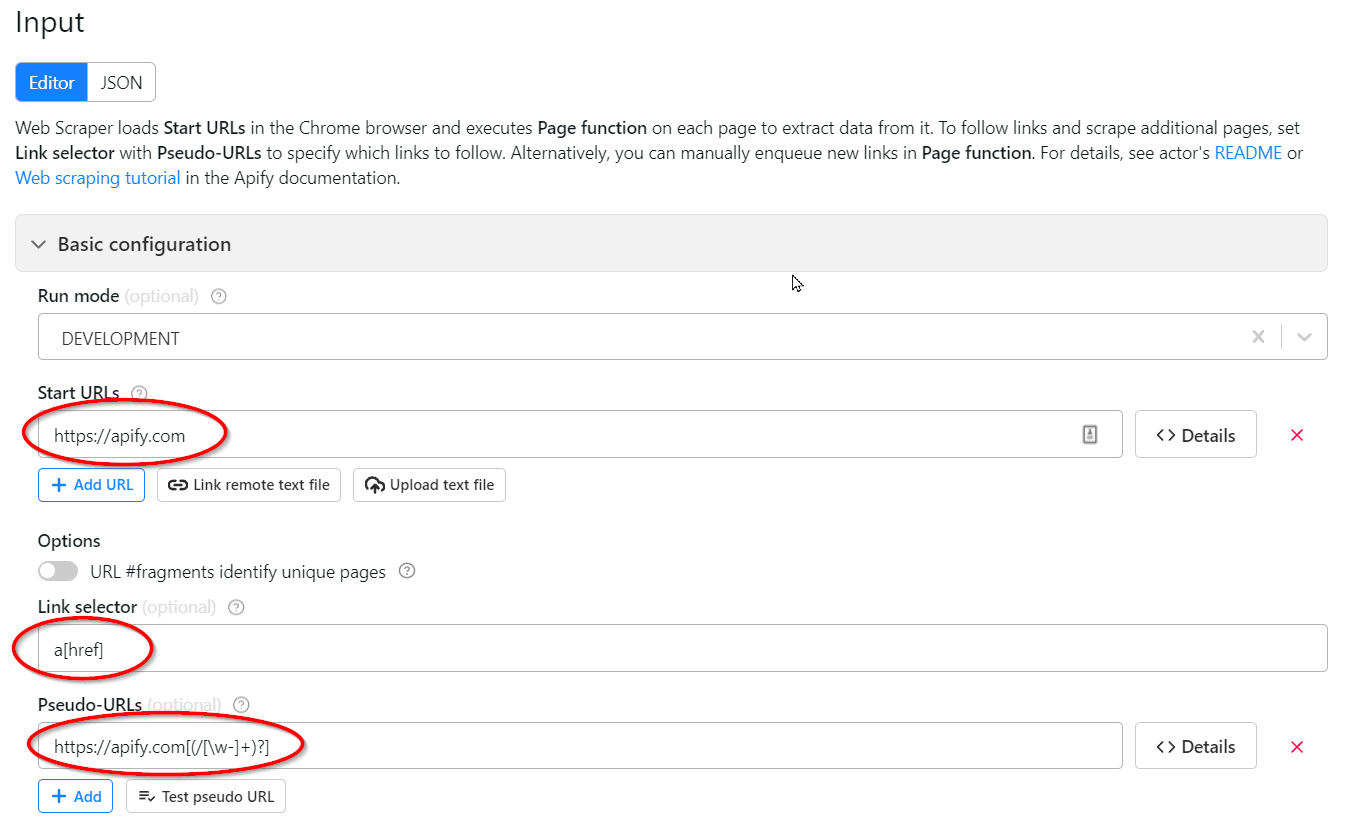Collapse the Basic configuration section
Image resolution: width=1364 pixels, height=830 pixels.
tap(671, 244)
